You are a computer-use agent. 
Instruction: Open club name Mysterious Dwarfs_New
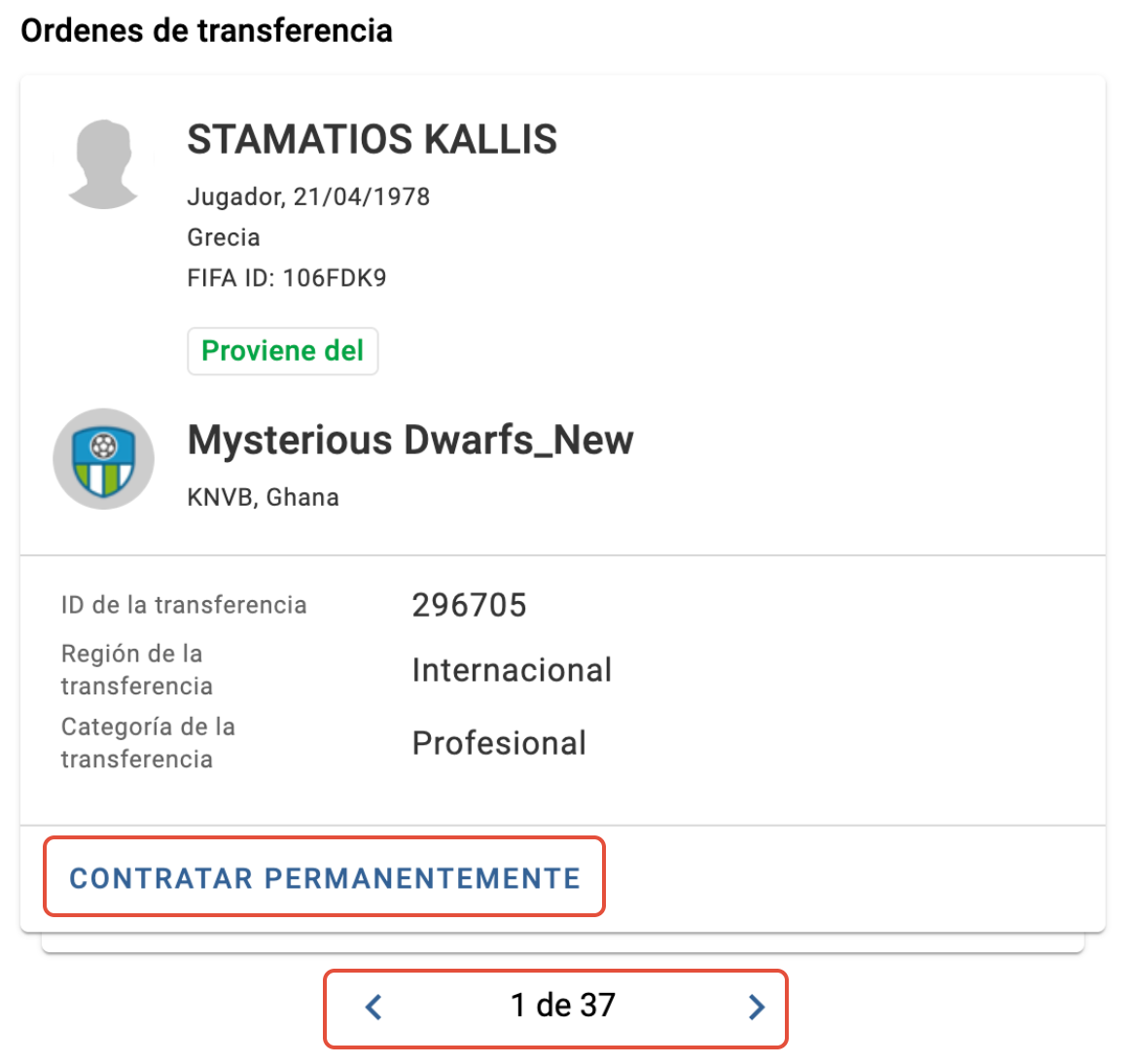410,440
